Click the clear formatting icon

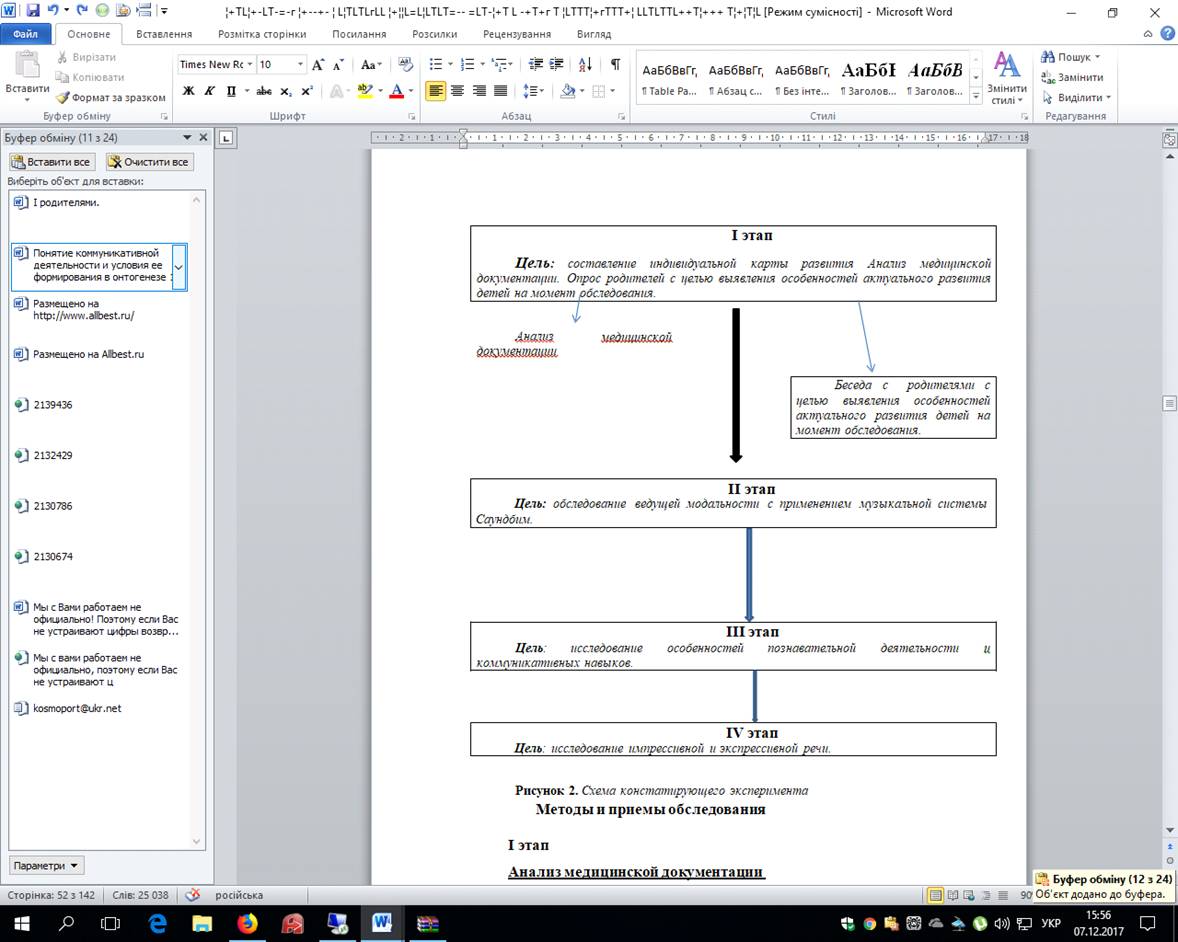[x=405, y=64]
